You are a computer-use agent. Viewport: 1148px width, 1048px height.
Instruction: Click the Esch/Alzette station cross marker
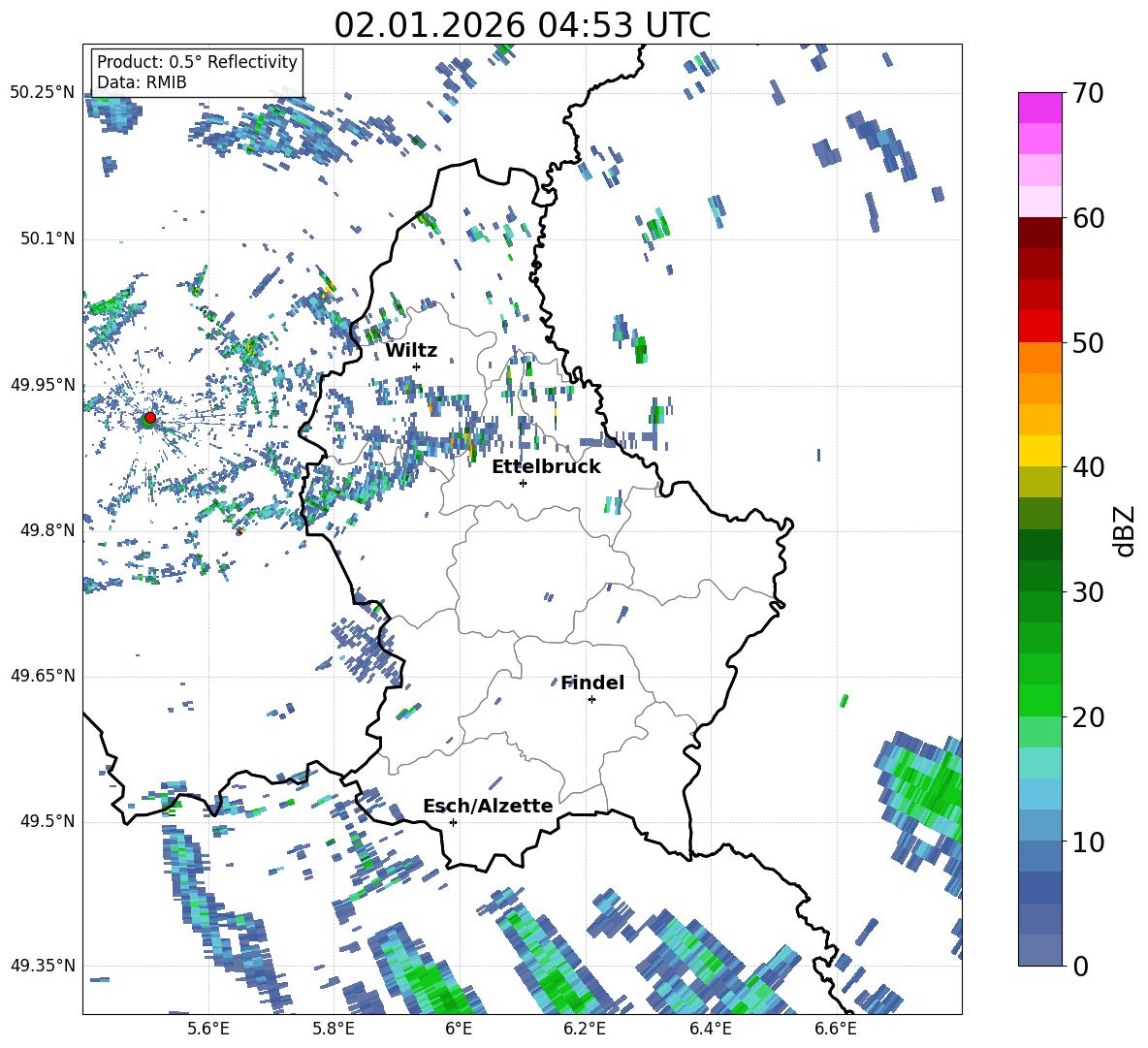coord(453,822)
